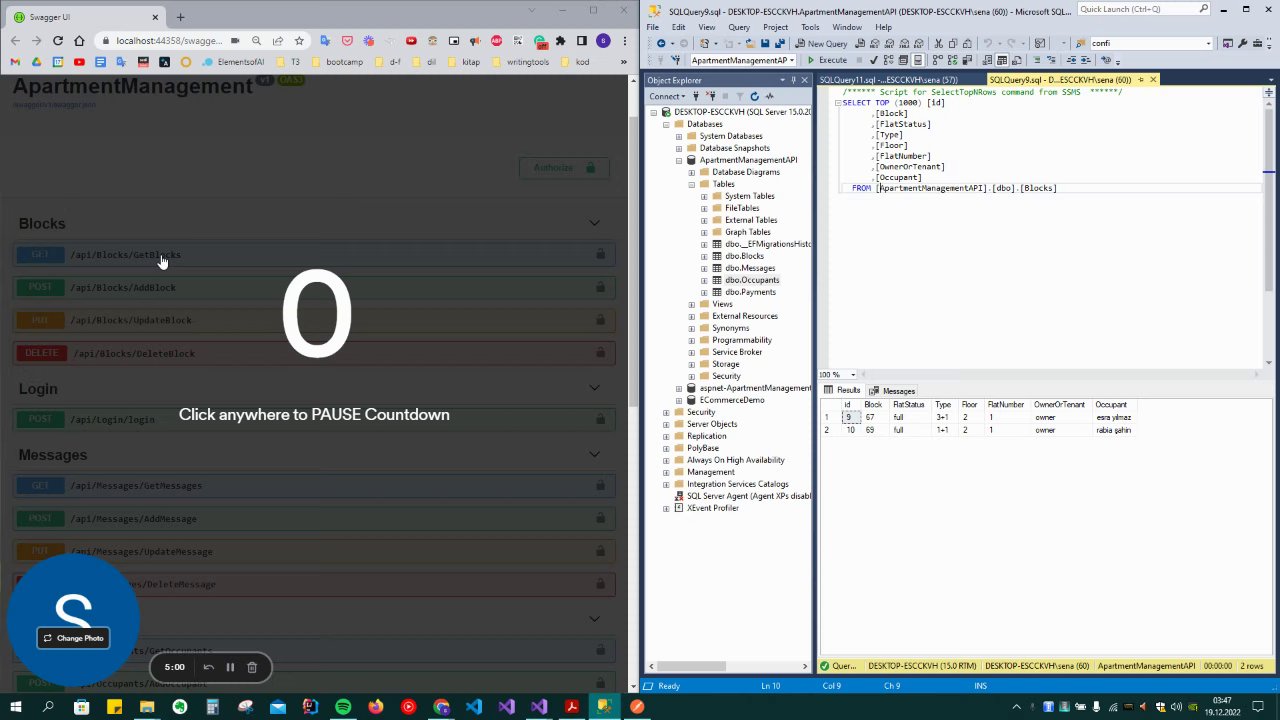Open Firefox from the taskbar
Image resolution: width=1280 pixels, height=720 pixels.
[x=375, y=707]
